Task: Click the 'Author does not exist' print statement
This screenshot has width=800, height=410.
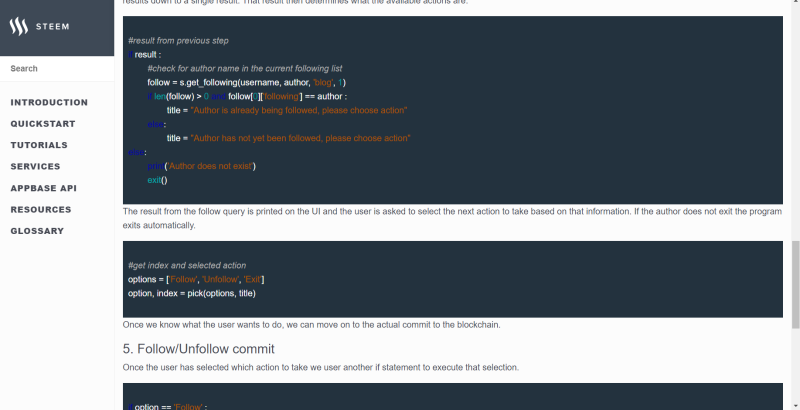Action: 202,166
